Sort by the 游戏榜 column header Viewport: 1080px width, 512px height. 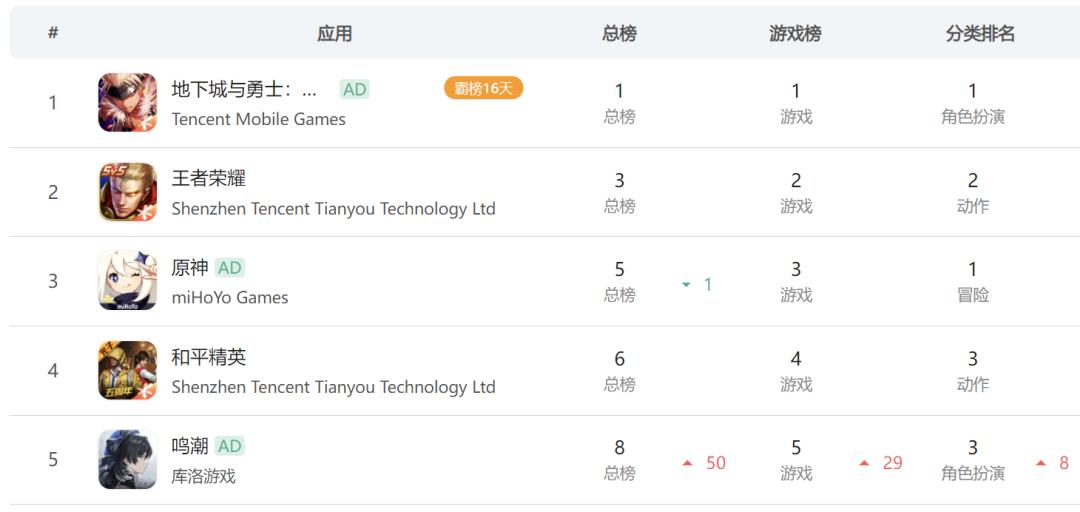click(795, 33)
